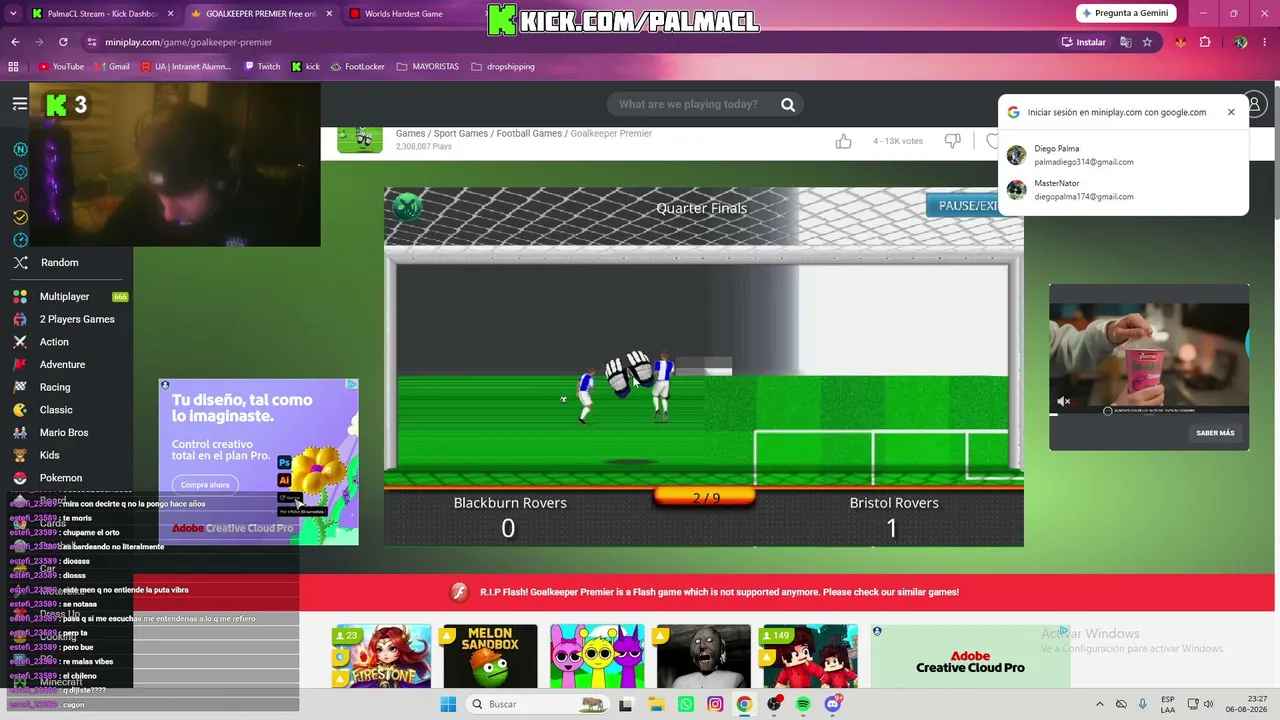Open Spotify from the taskbar

pos(803,704)
